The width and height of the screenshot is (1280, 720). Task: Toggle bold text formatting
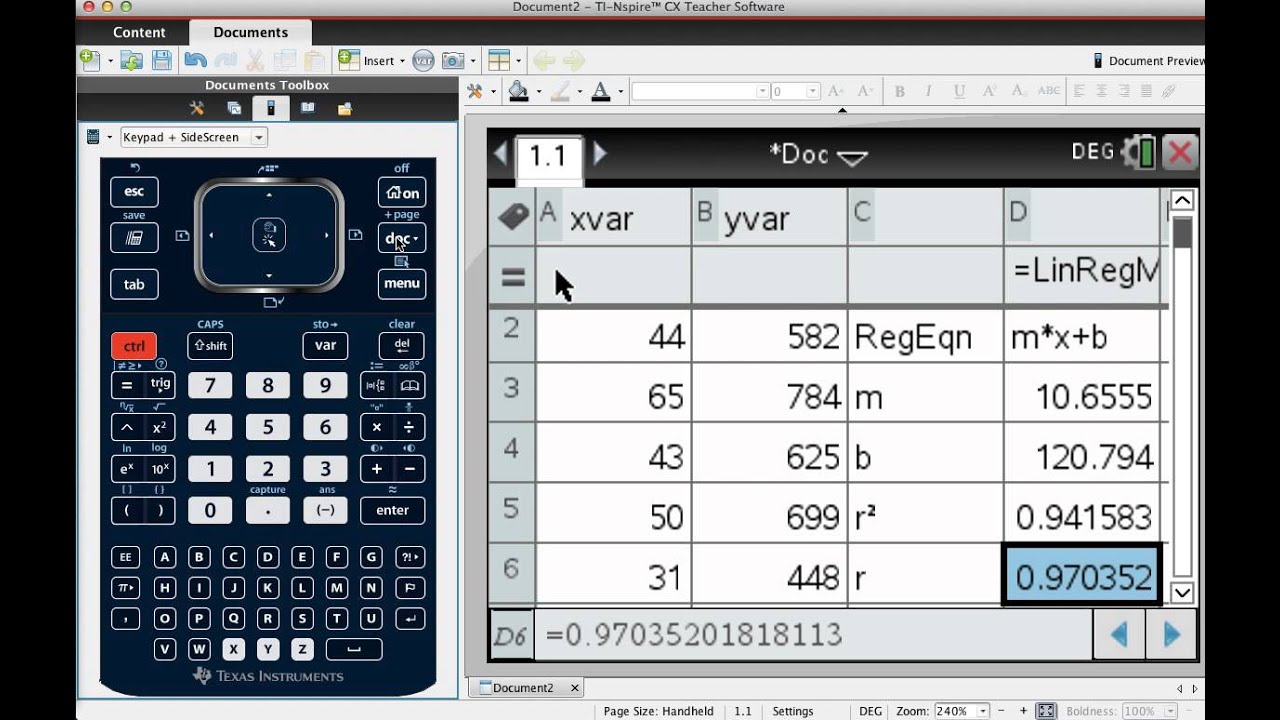click(x=900, y=91)
